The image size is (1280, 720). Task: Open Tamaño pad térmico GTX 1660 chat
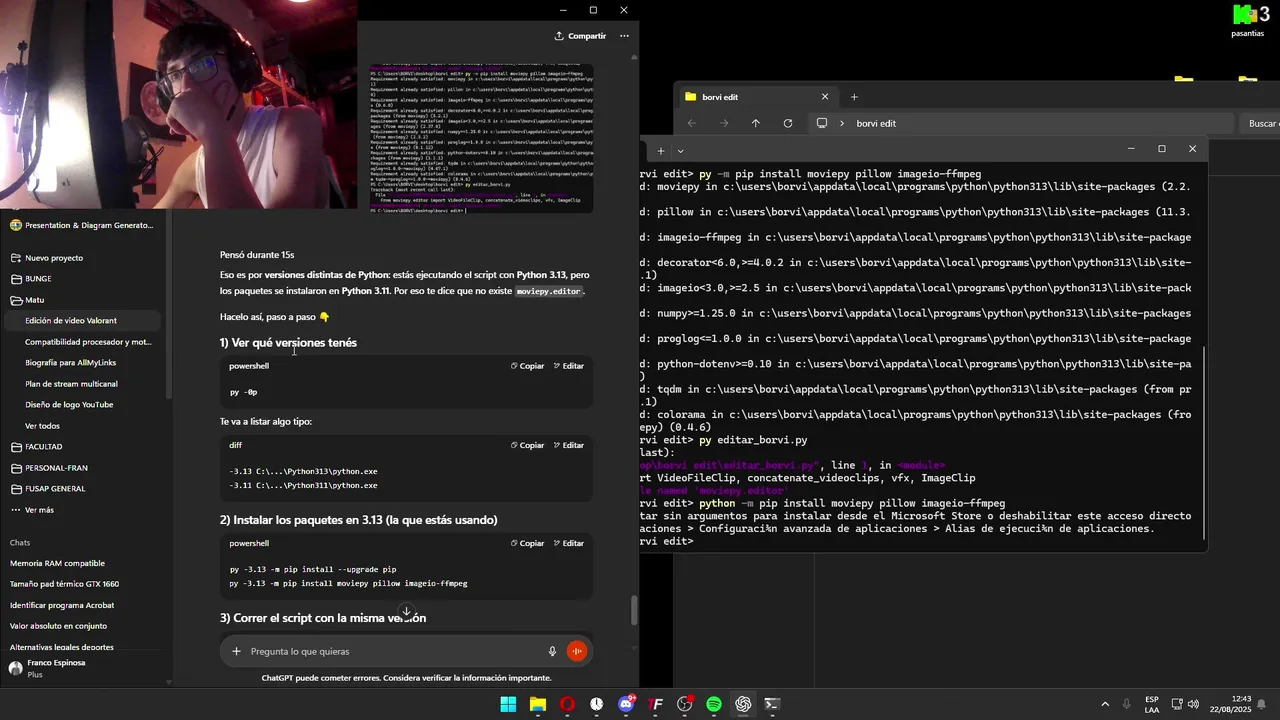tap(82, 584)
